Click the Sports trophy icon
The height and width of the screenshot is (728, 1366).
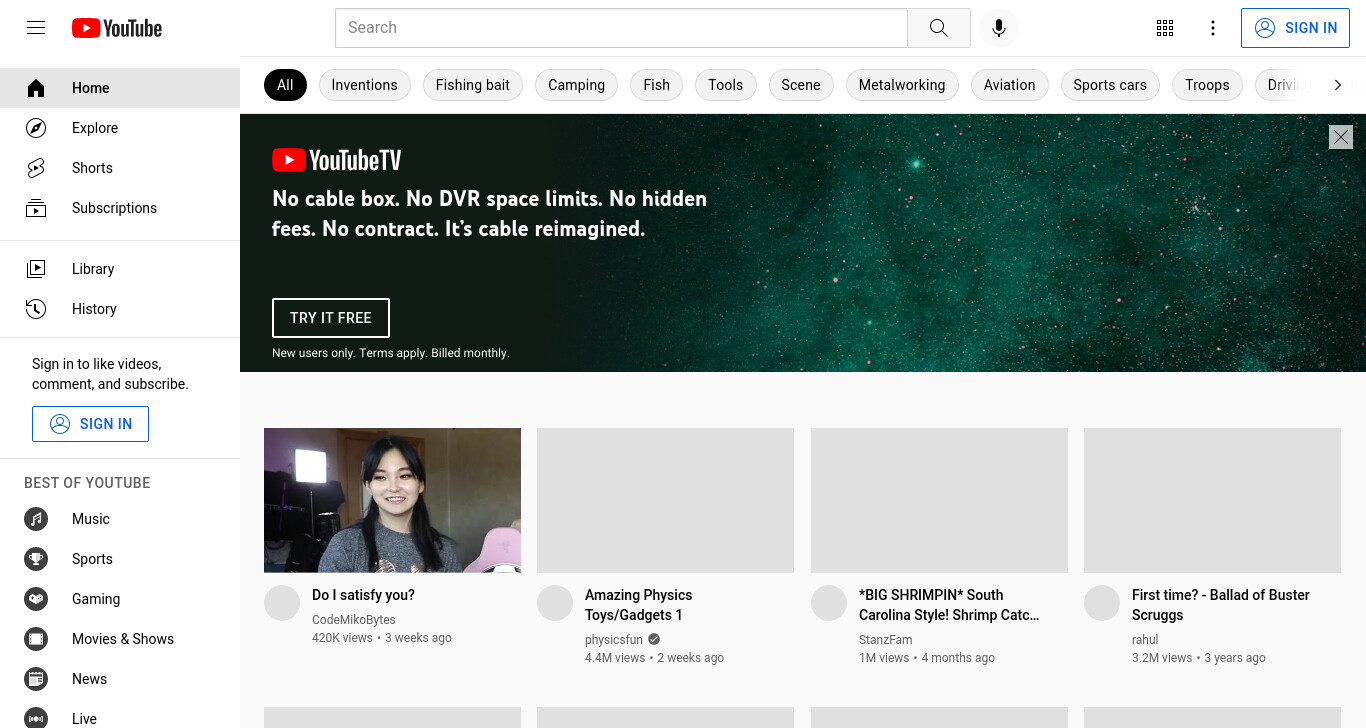36,559
